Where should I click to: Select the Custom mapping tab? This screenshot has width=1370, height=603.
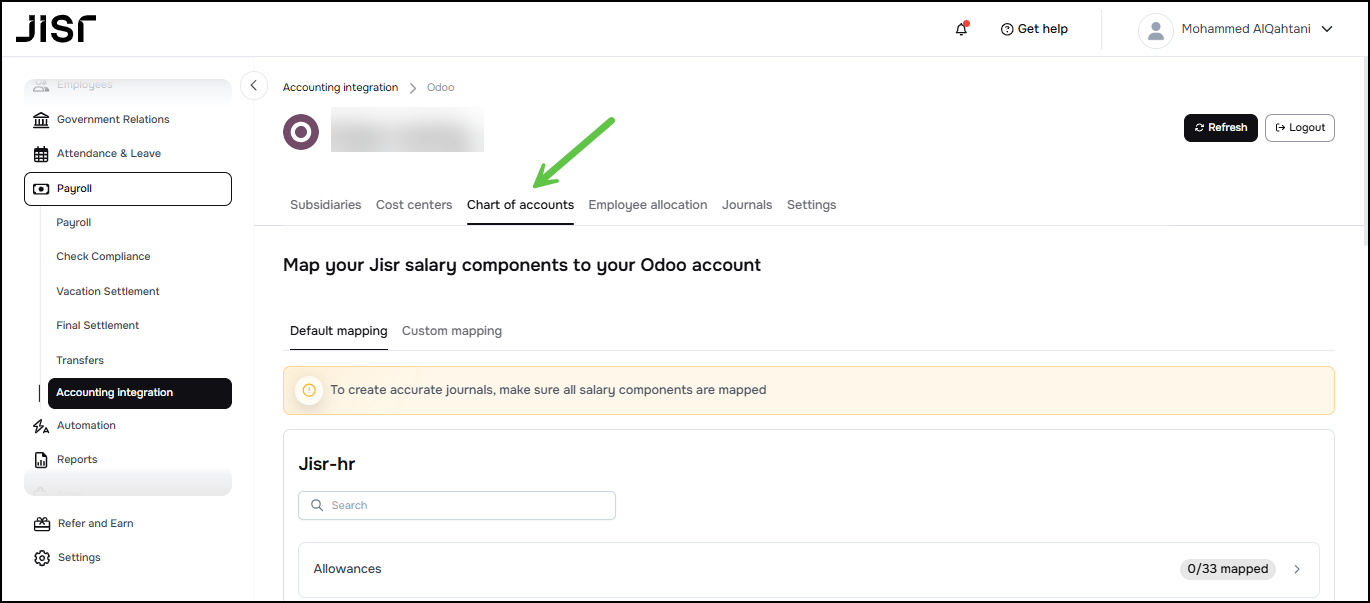pyautogui.click(x=452, y=331)
